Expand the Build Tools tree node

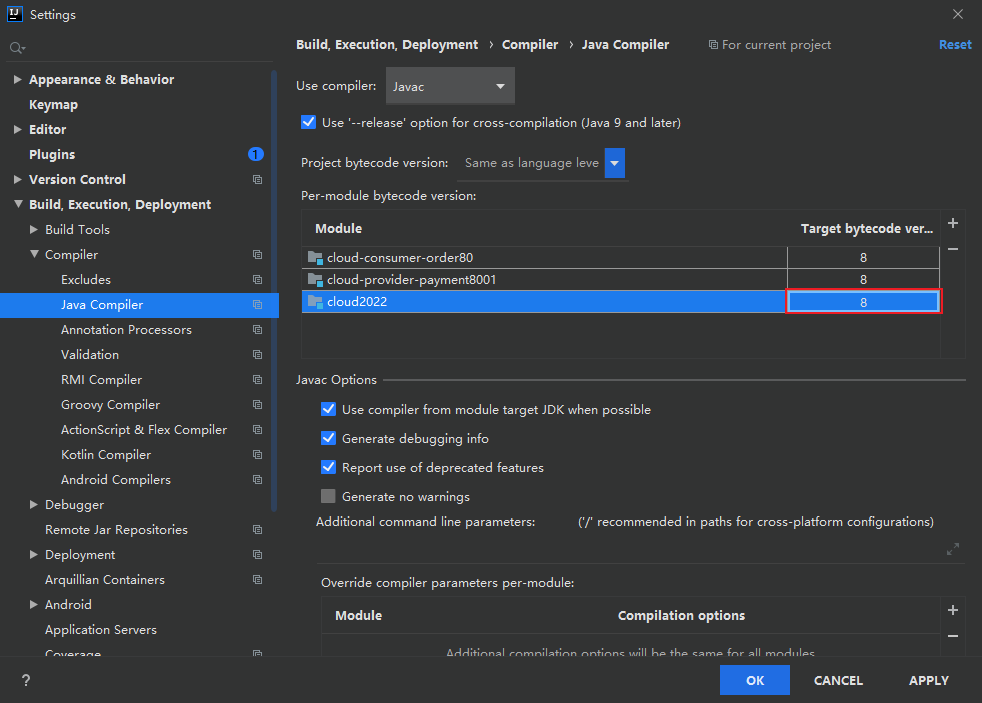click(x=34, y=229)
